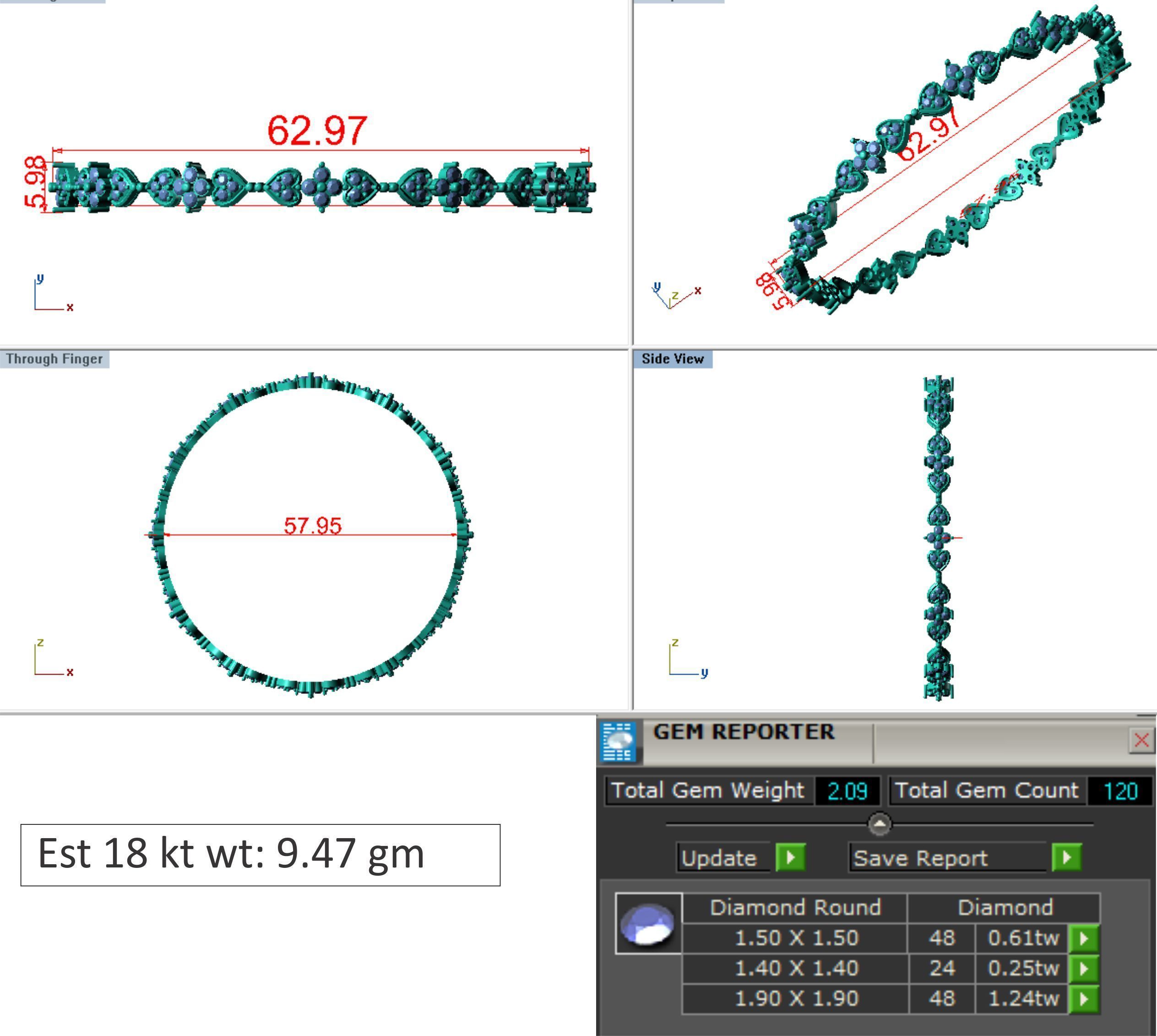The image size is (1157, 1036).
Task: Activate the Through Finger viewport label
Action: (54, 359)
